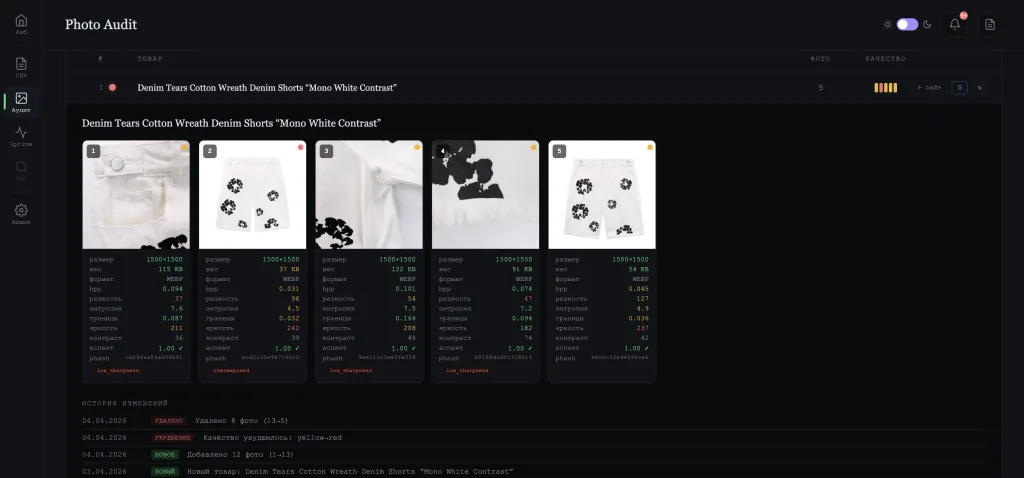Collapse the Denim Tears product row
Viewport: 1024px width, 478px height.
click(x=533, y=88)
